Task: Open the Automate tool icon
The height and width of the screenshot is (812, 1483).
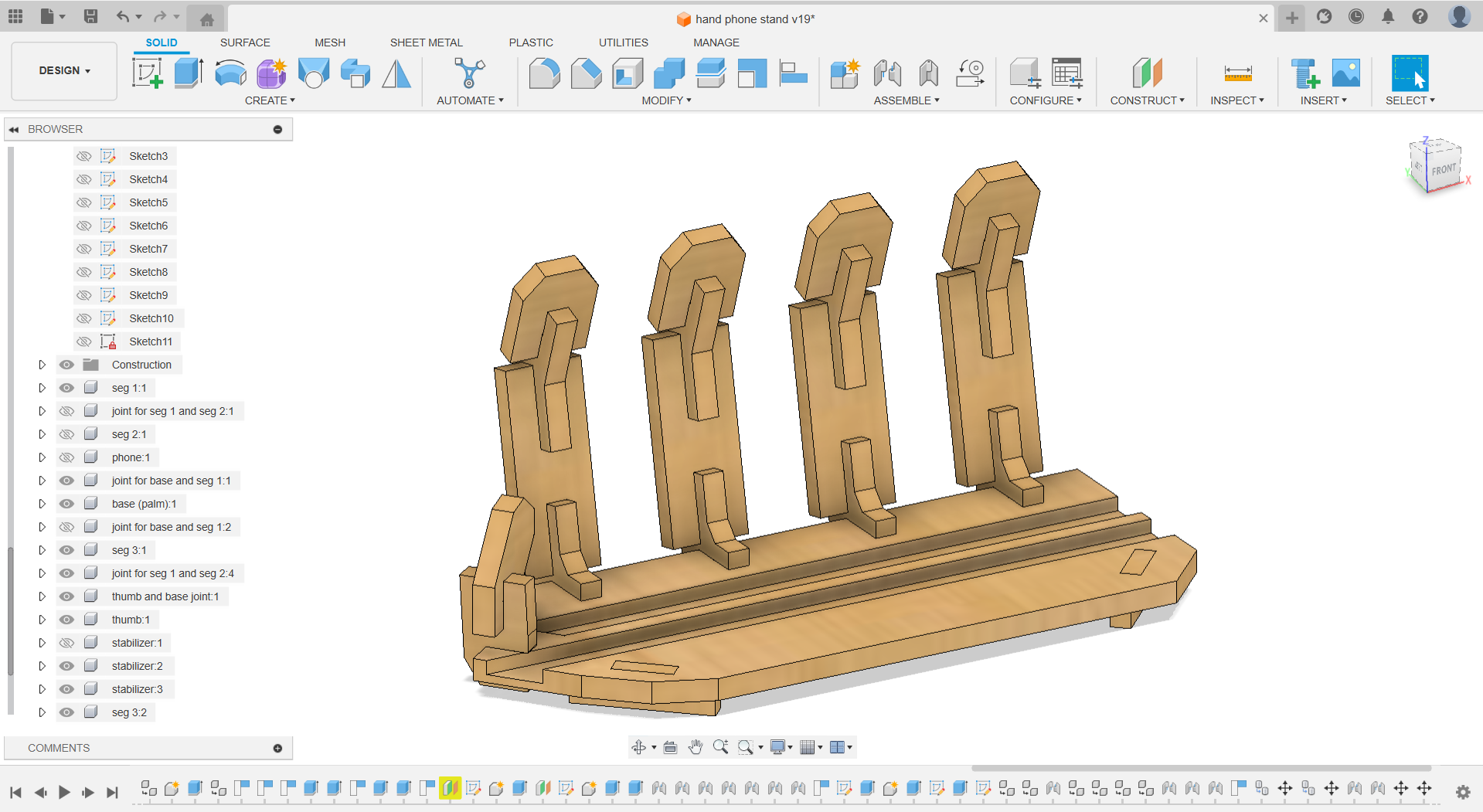Action: 469,73
